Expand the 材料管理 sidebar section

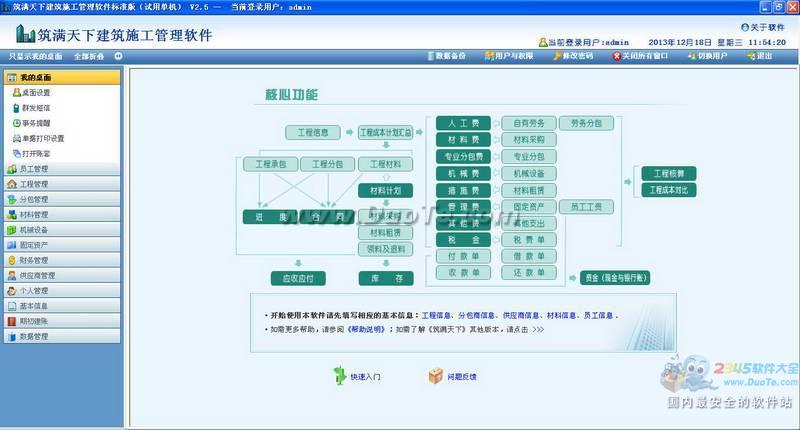[x=62, y=215]
